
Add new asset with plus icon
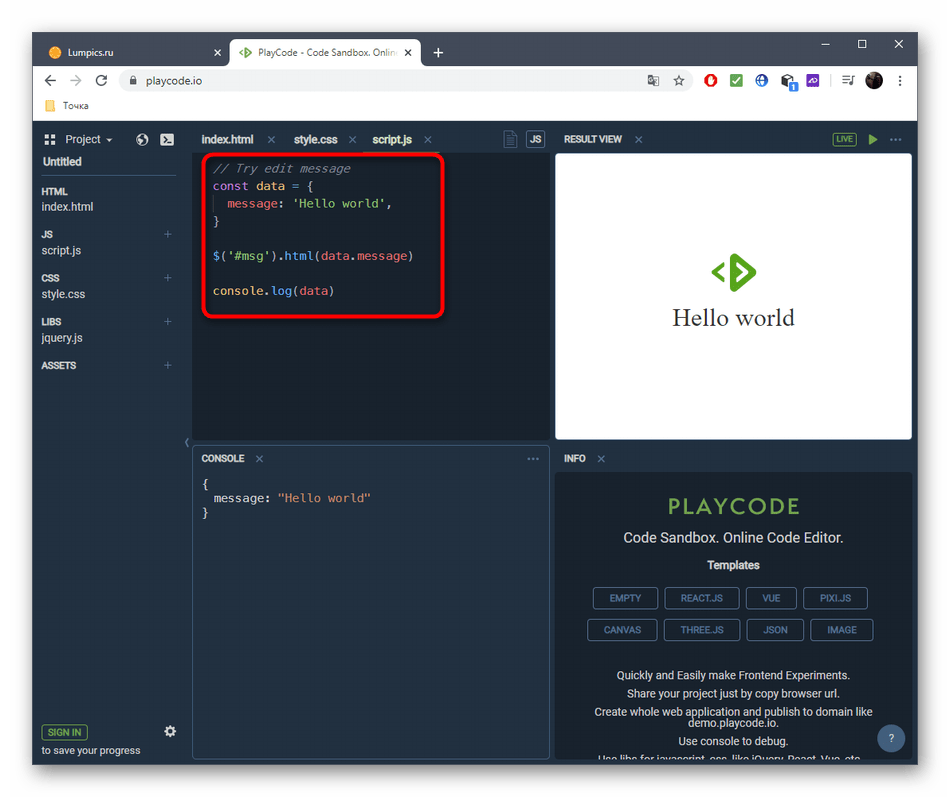pyautogui.click(x=168, y=366)
